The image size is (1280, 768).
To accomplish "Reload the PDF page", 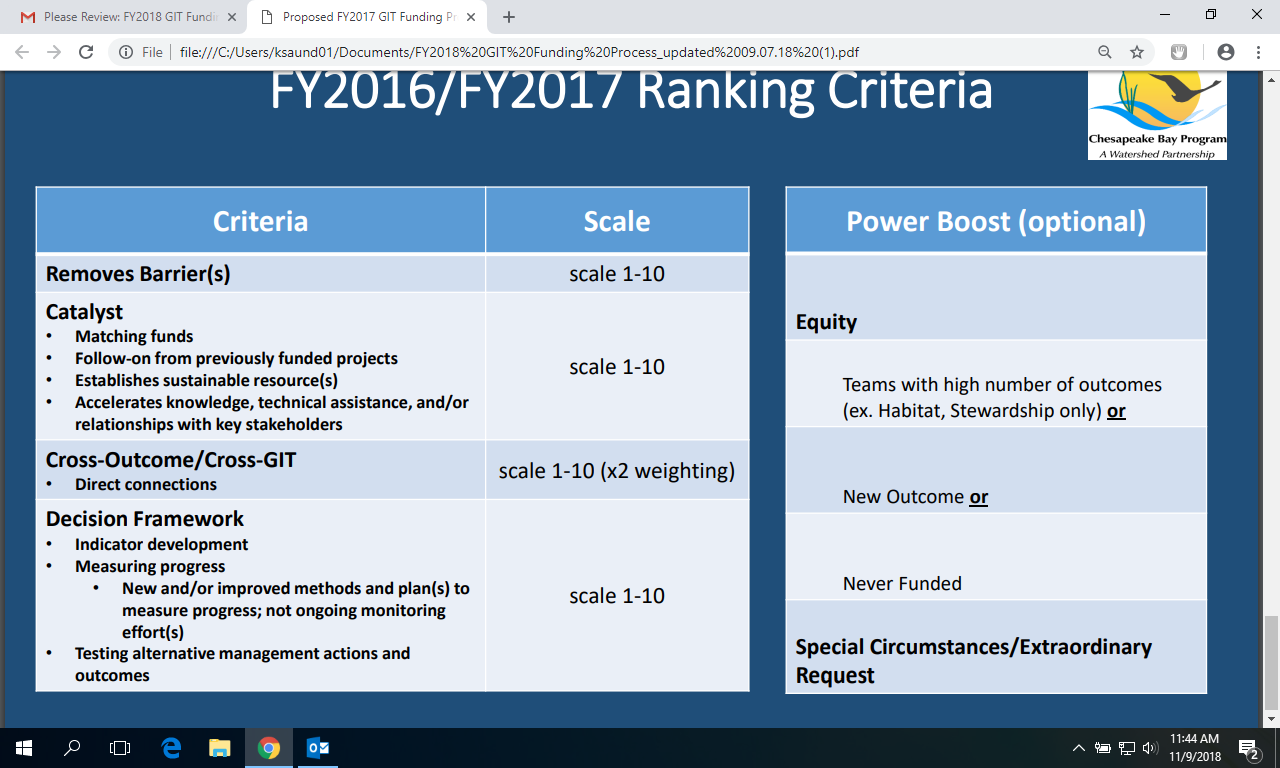I will coord(86,52).
